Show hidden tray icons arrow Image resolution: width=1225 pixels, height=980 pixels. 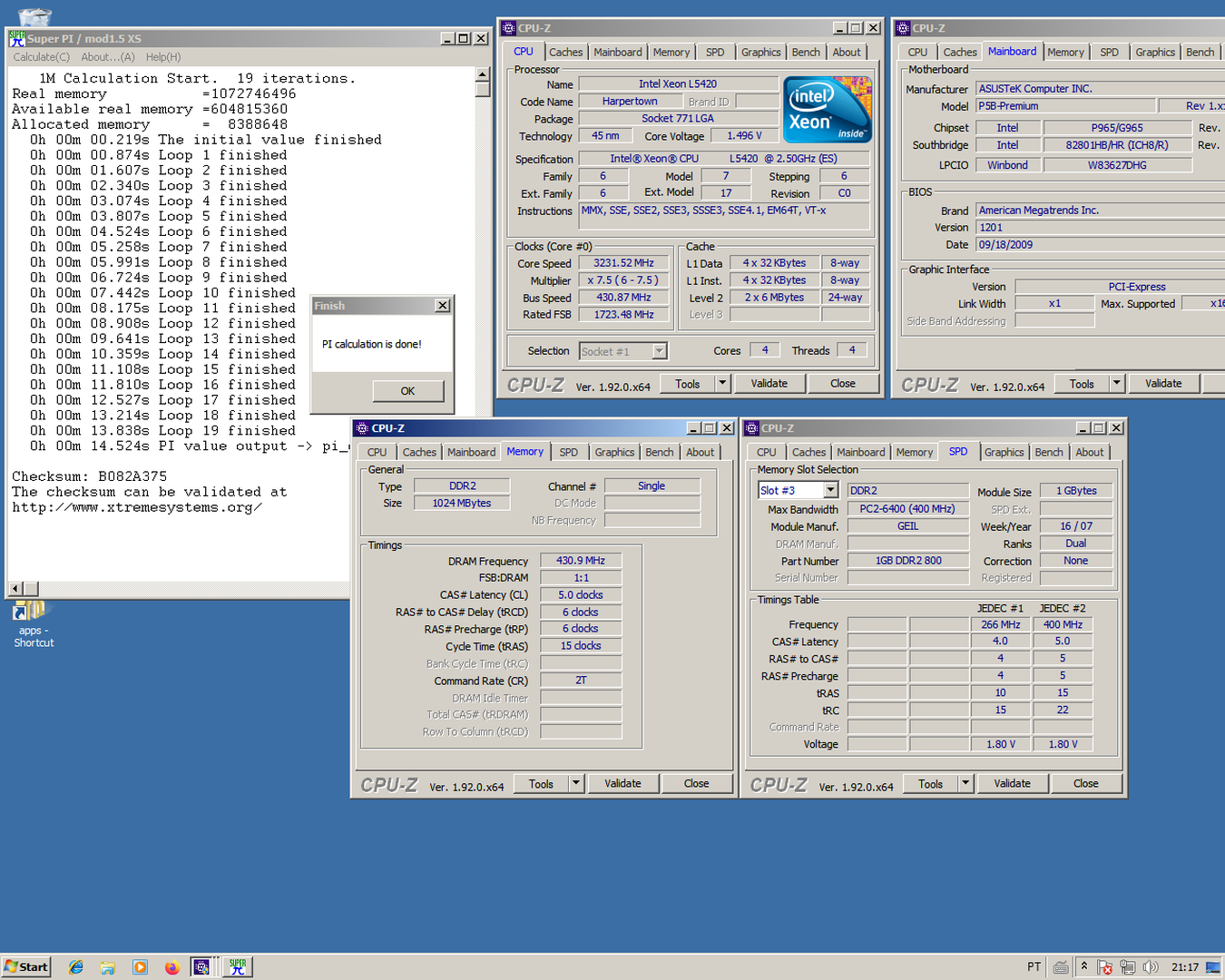[1083, 967]
